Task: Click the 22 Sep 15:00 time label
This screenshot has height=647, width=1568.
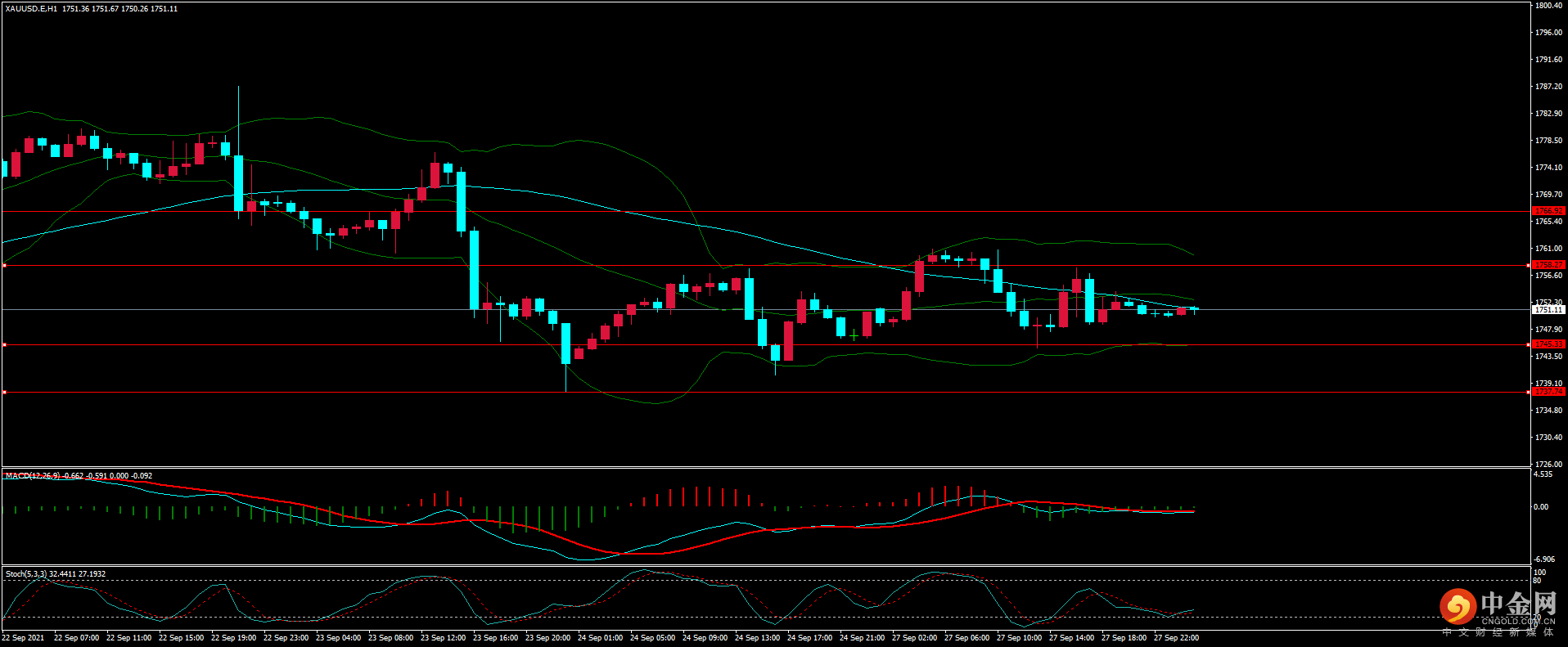Action: coord(182,638)
